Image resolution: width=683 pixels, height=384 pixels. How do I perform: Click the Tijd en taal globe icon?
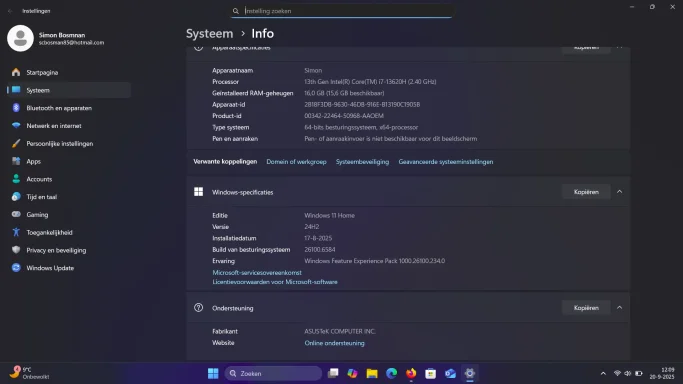(x=16, y=197)
